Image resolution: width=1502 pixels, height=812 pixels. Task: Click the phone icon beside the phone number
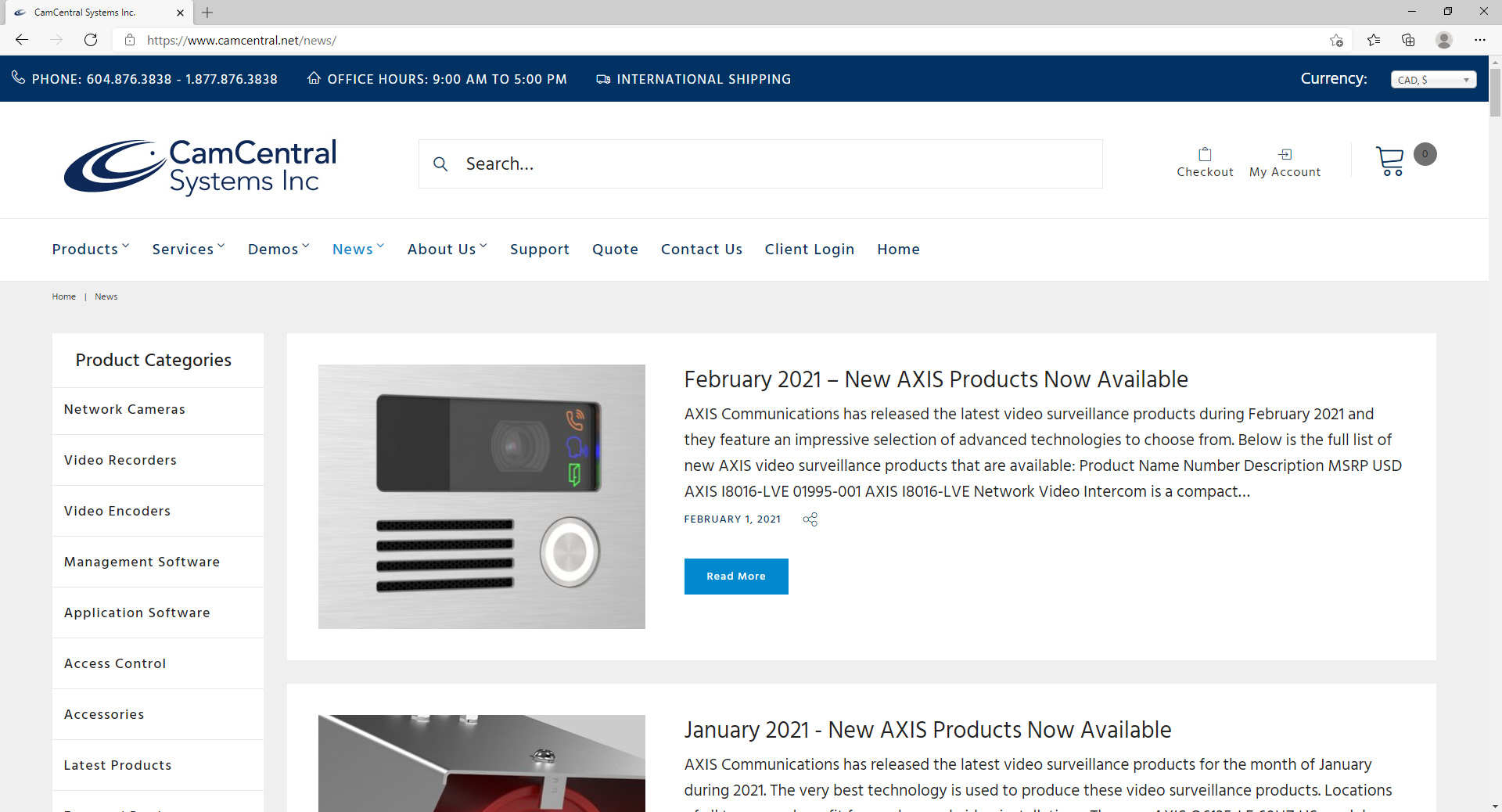point(17,78)
